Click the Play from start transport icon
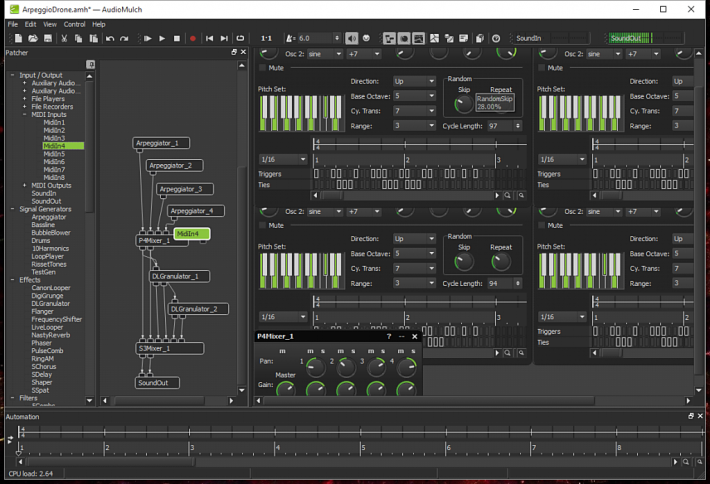710x484 pixels. pyautogui.click(x=147, y=38)
